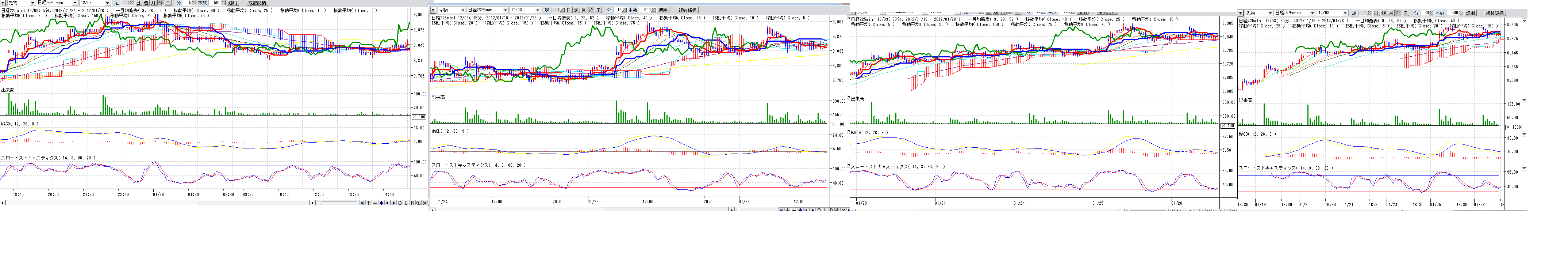Expand the 12/03 contract dropdown in the 5-minute chart
This screenshot has width=1568, height=253.
point(107,3)
